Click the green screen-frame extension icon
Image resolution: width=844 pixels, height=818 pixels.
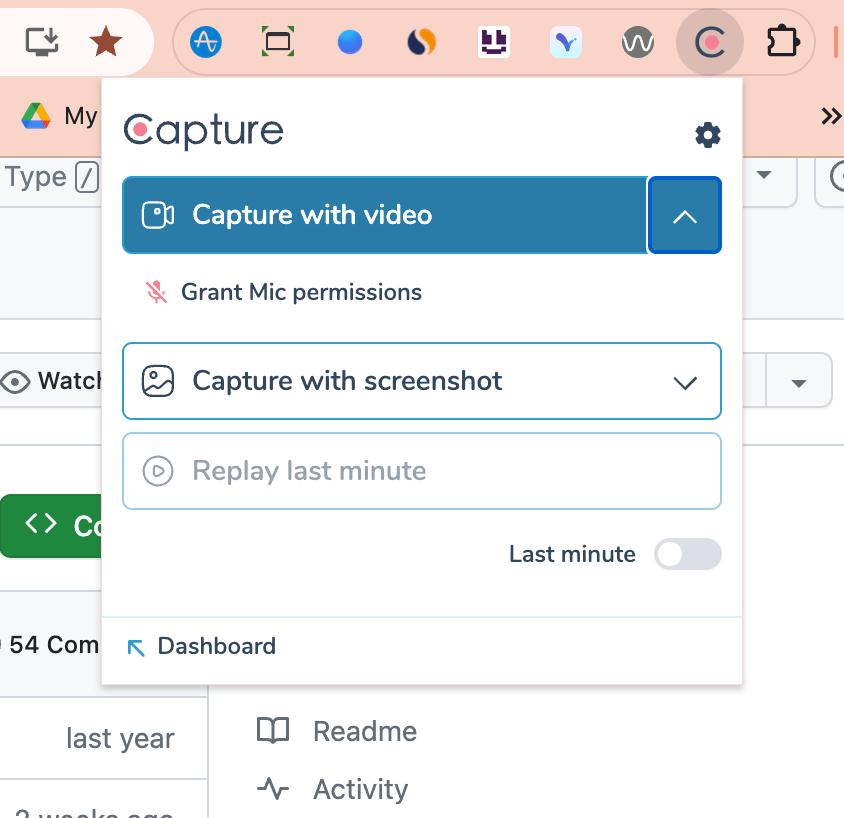point(277,42)
